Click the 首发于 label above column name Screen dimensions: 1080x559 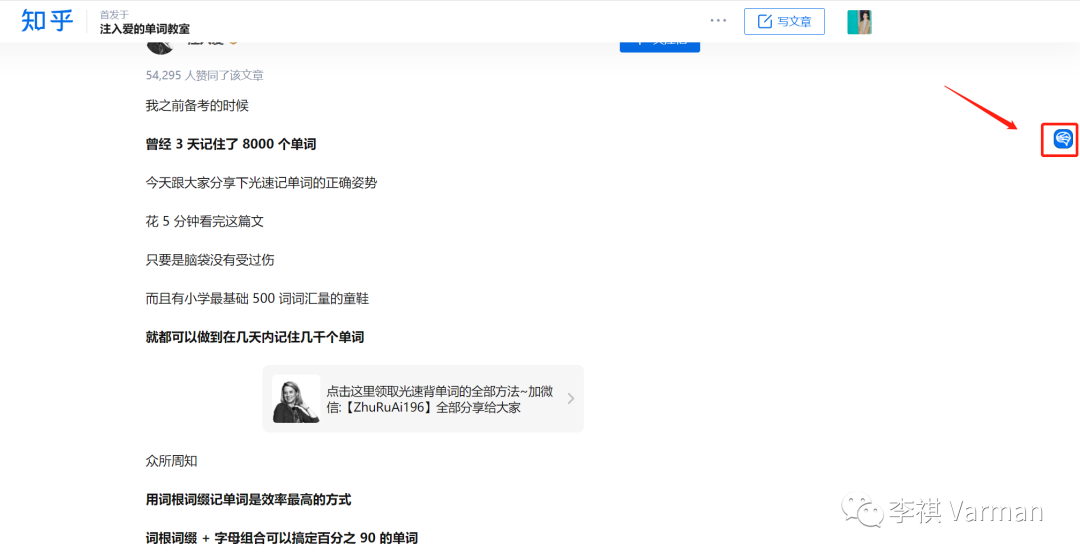(114, 14)
